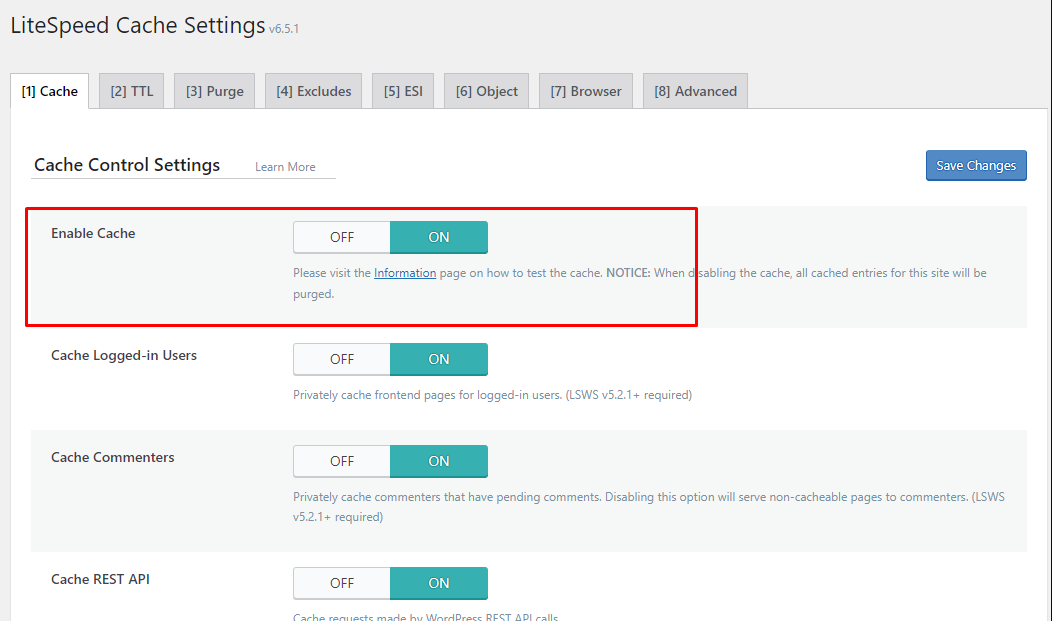Click the Enable Cache label
The height and width of the screenshot is (621, 1052).
point(93,233)
